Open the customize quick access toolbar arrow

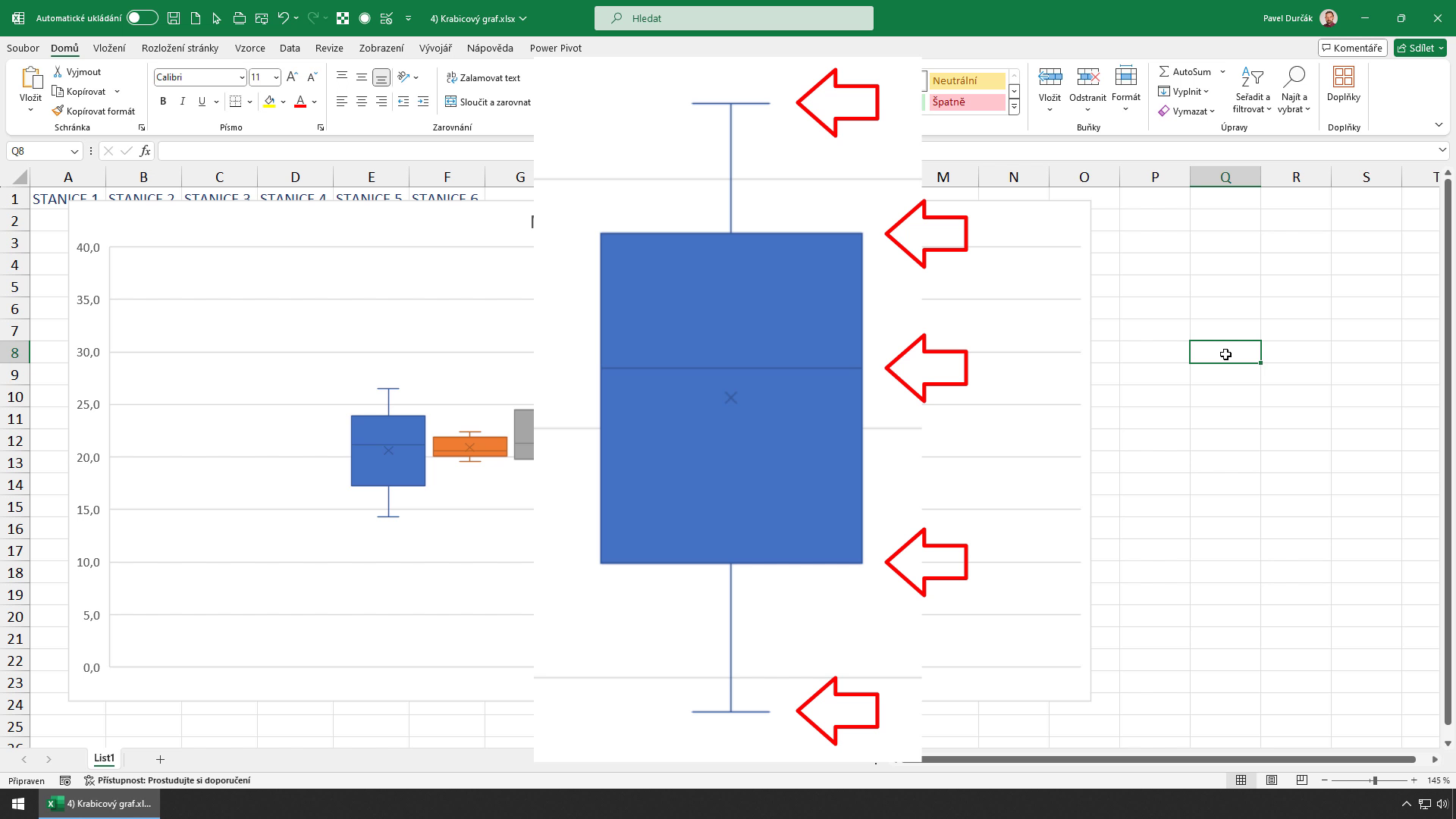pos(409,18)
